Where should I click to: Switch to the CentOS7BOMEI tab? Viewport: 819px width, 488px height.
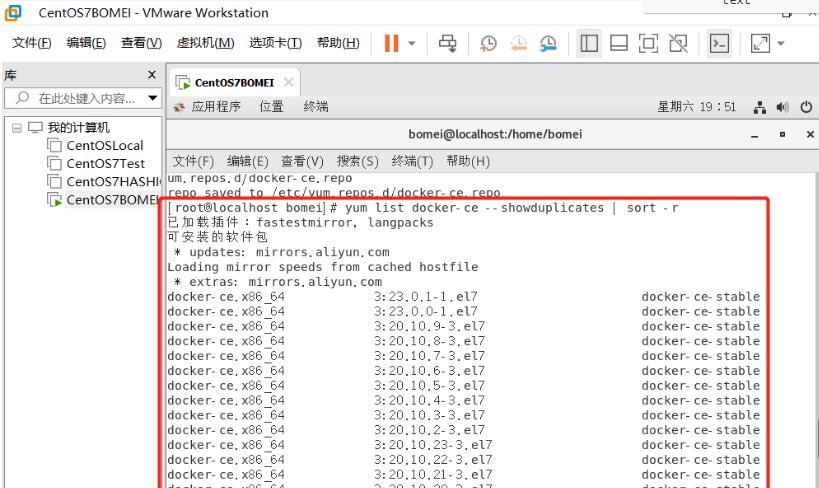click(x=234, y=83)
